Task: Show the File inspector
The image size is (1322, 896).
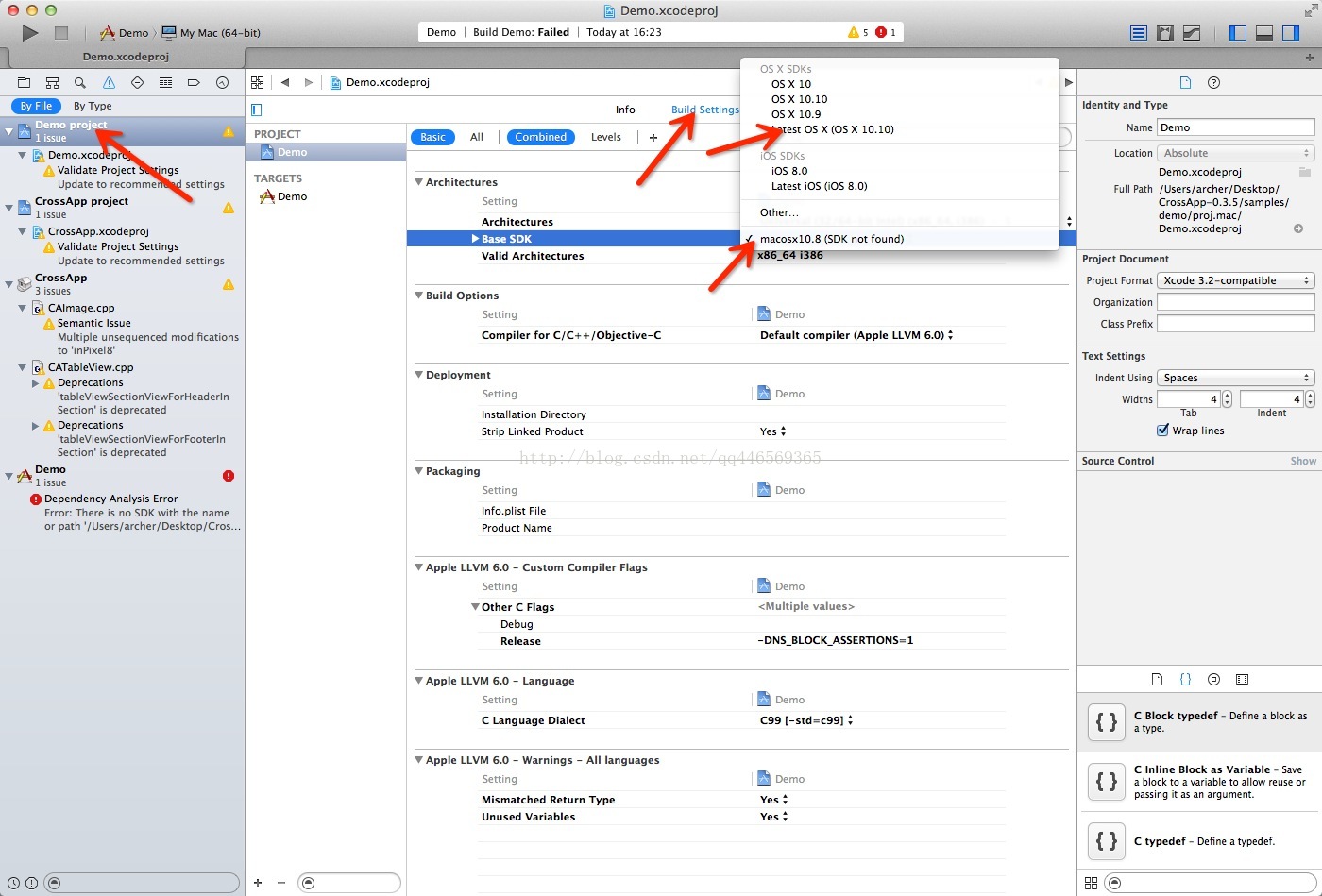Action: click(x=1185, y=82)
